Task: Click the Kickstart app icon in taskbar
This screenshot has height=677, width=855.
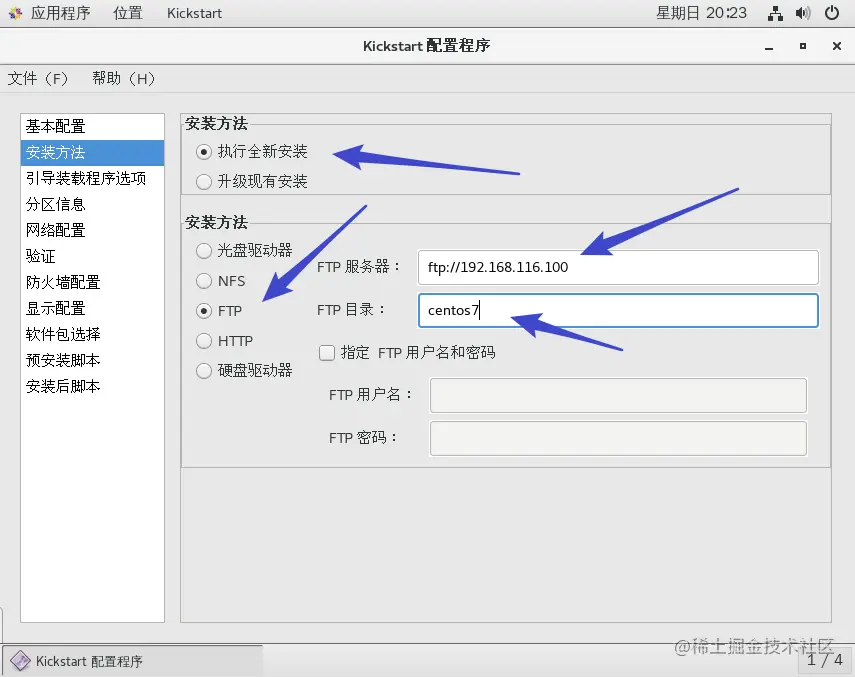Action: pyautogui.click(x=21, y=661)
